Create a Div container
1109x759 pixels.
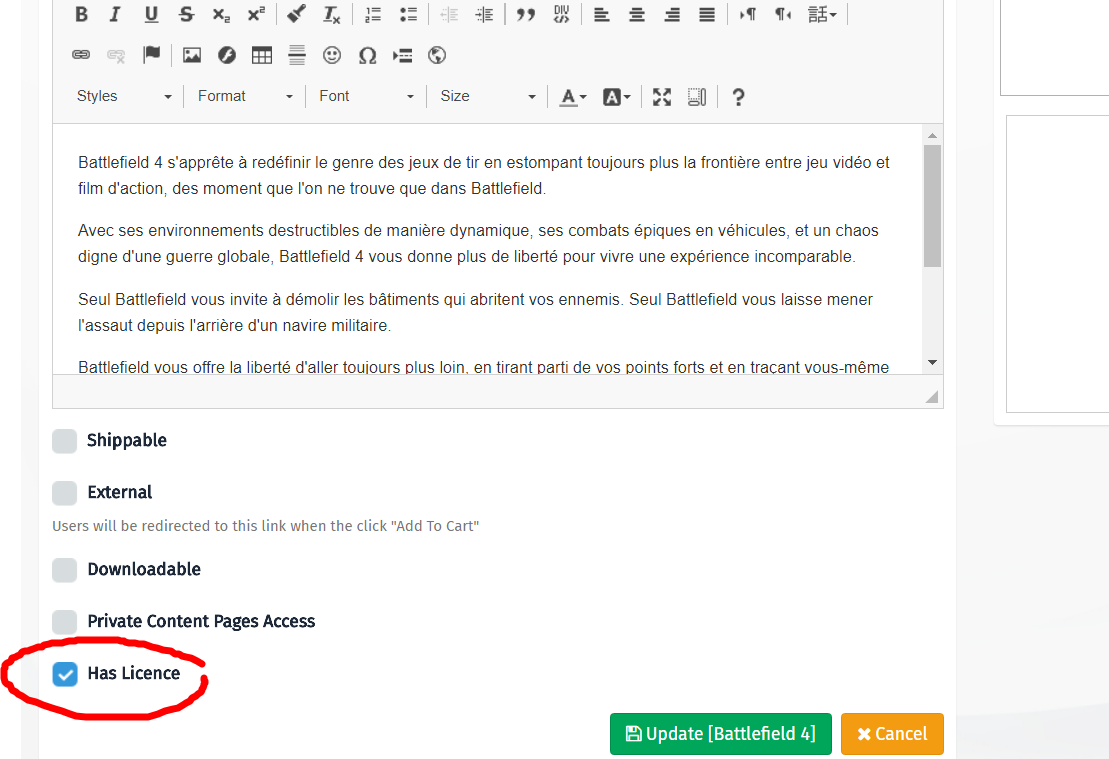coord(561,14)
